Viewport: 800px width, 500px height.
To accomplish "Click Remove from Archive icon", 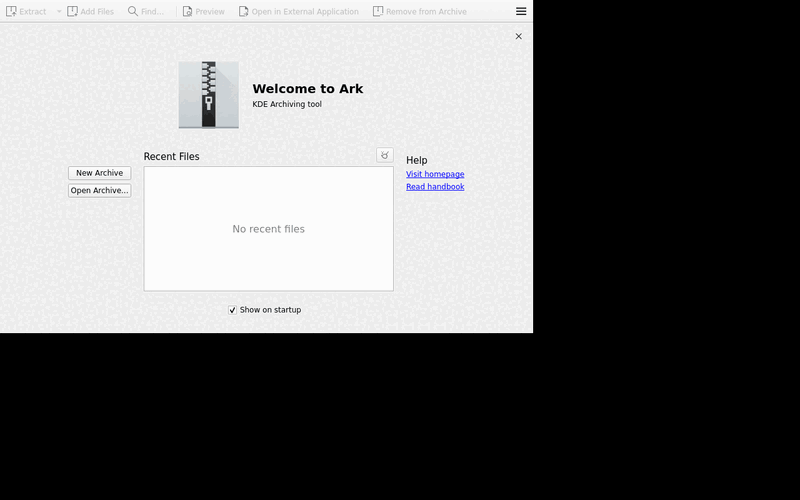I will pyautogui.click(x=378, y=11).
